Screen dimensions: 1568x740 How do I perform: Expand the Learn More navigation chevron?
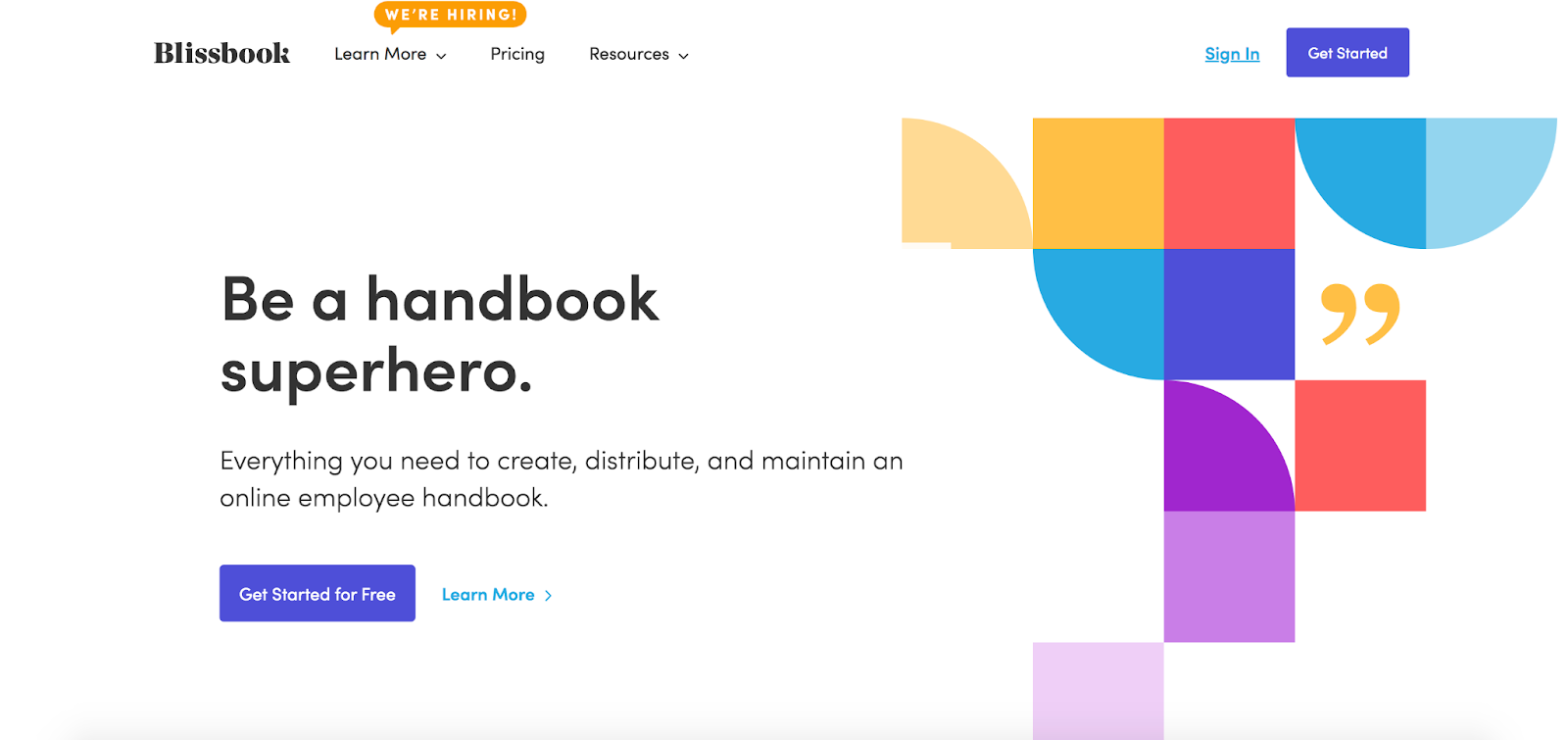pyautogui.click(x=442, y=56)
